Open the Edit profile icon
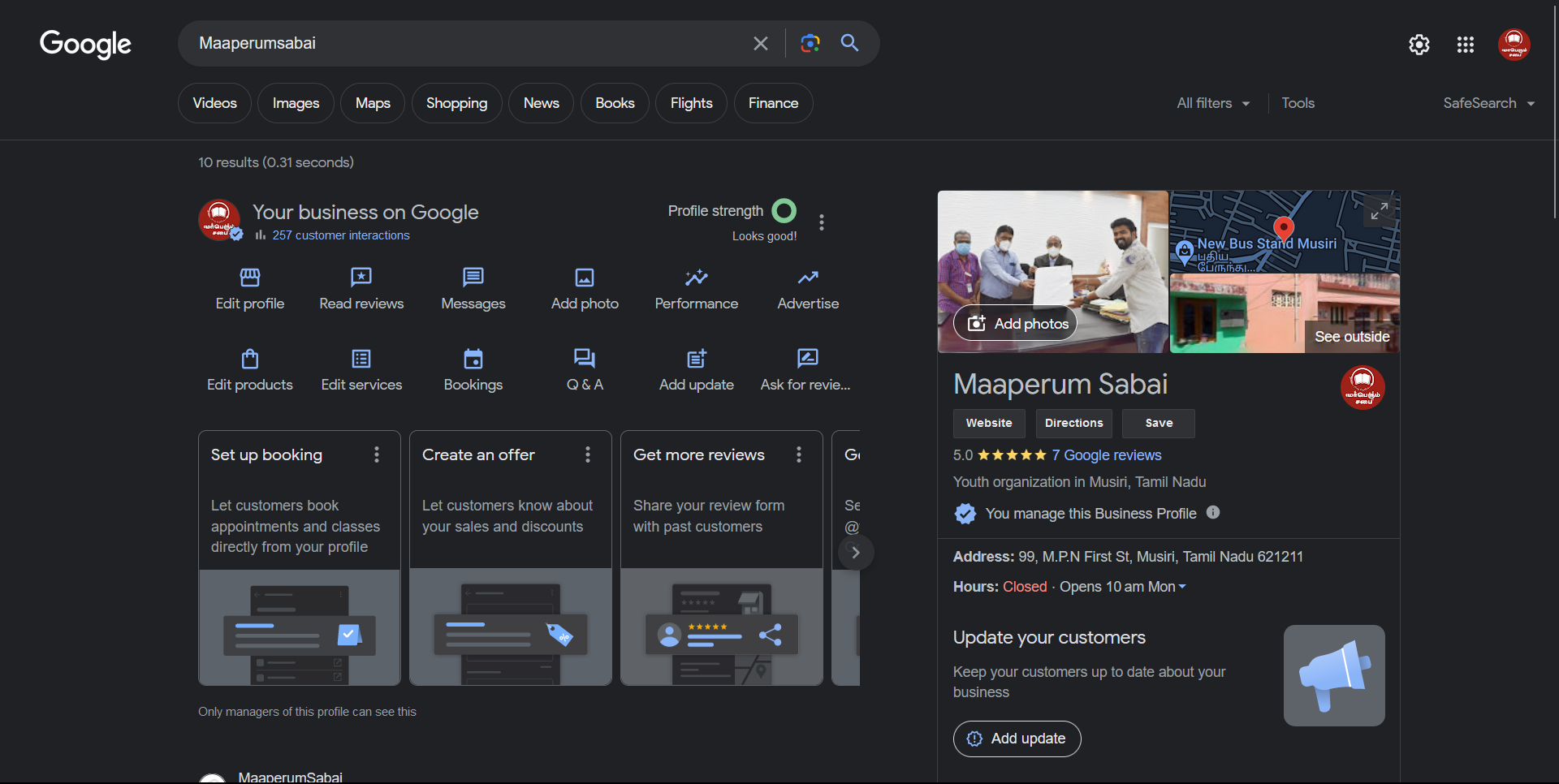 249,278
